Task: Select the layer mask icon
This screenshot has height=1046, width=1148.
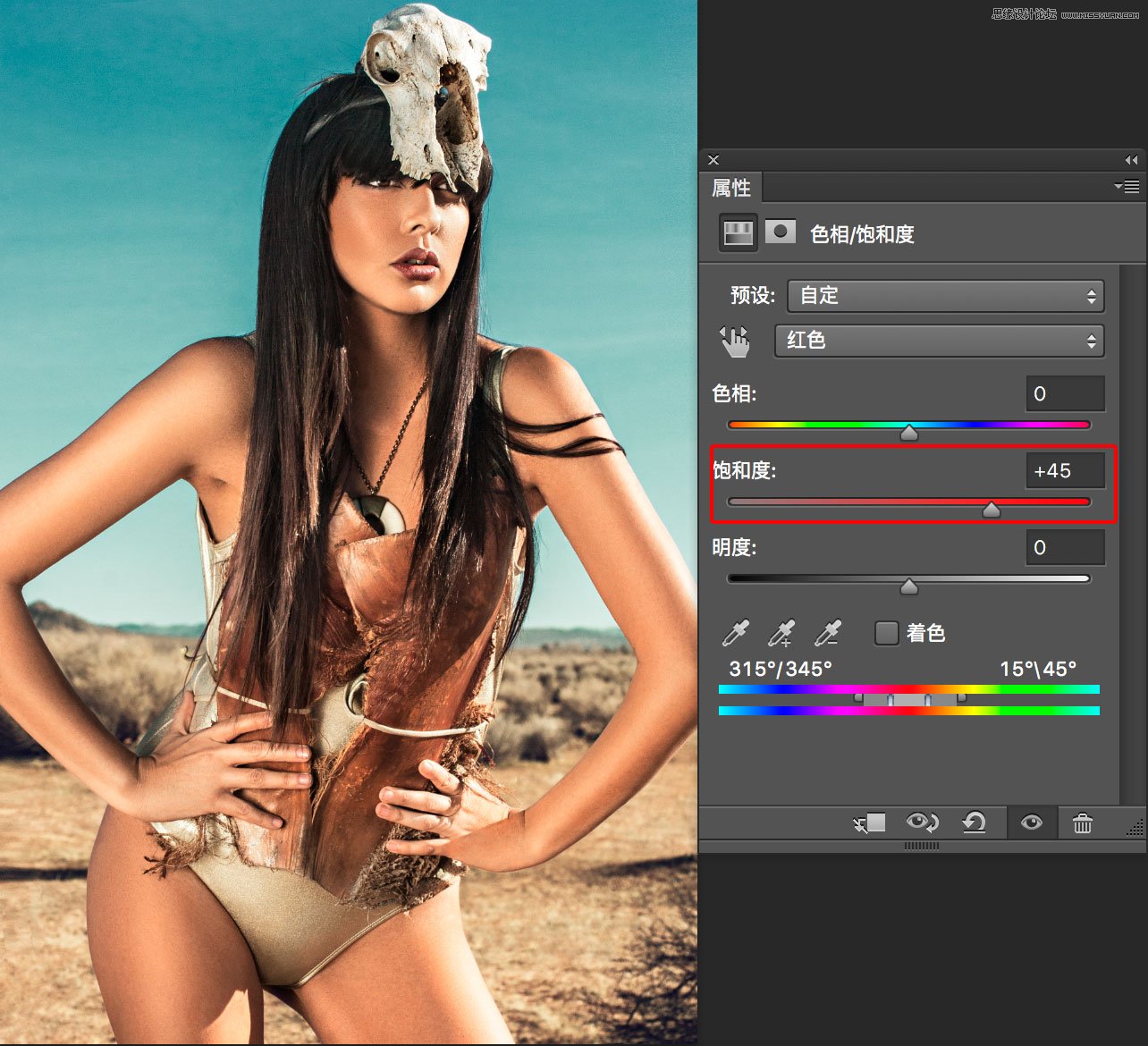Action: 781,232
